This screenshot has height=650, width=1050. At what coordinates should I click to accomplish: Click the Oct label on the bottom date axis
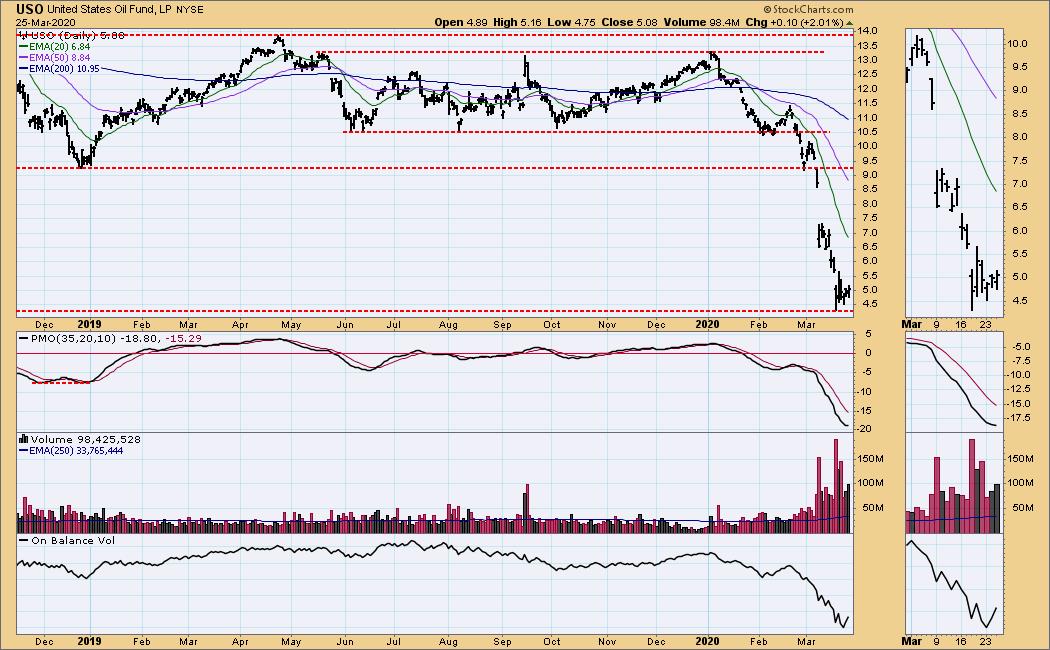[x=551, y=641]
